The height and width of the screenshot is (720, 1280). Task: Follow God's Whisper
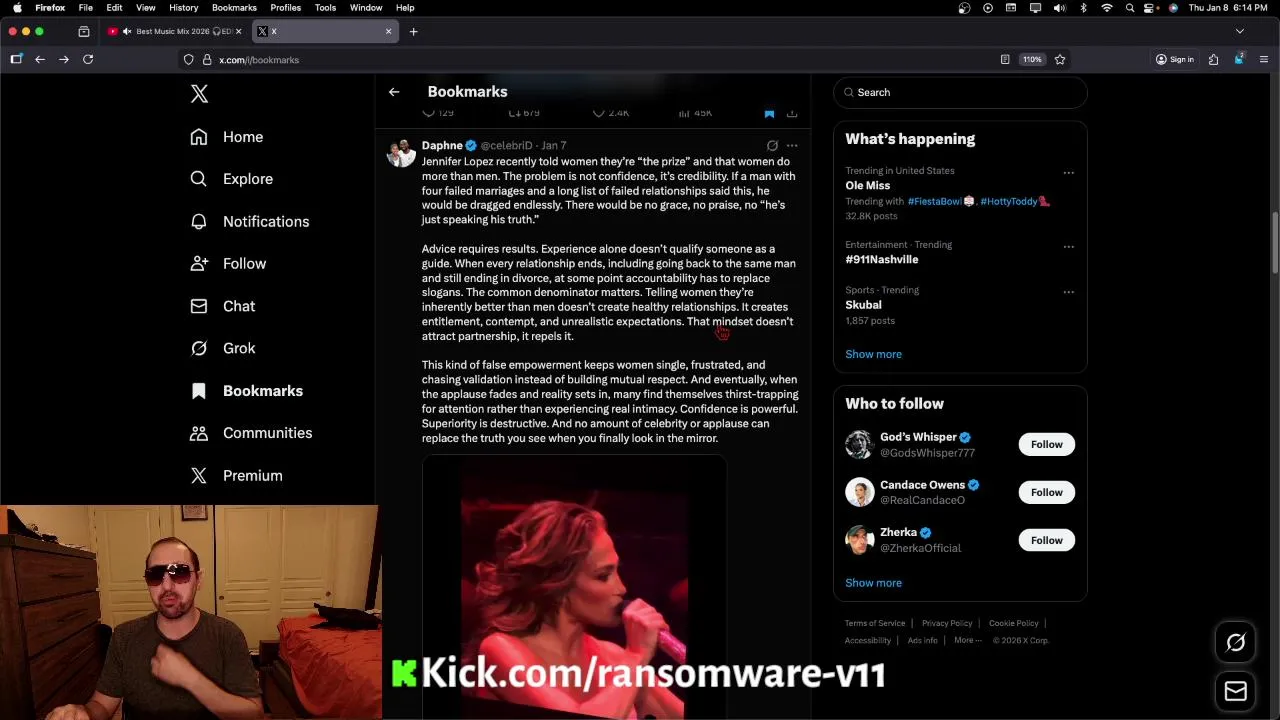pyautogui.click(x=1046, y=444)
